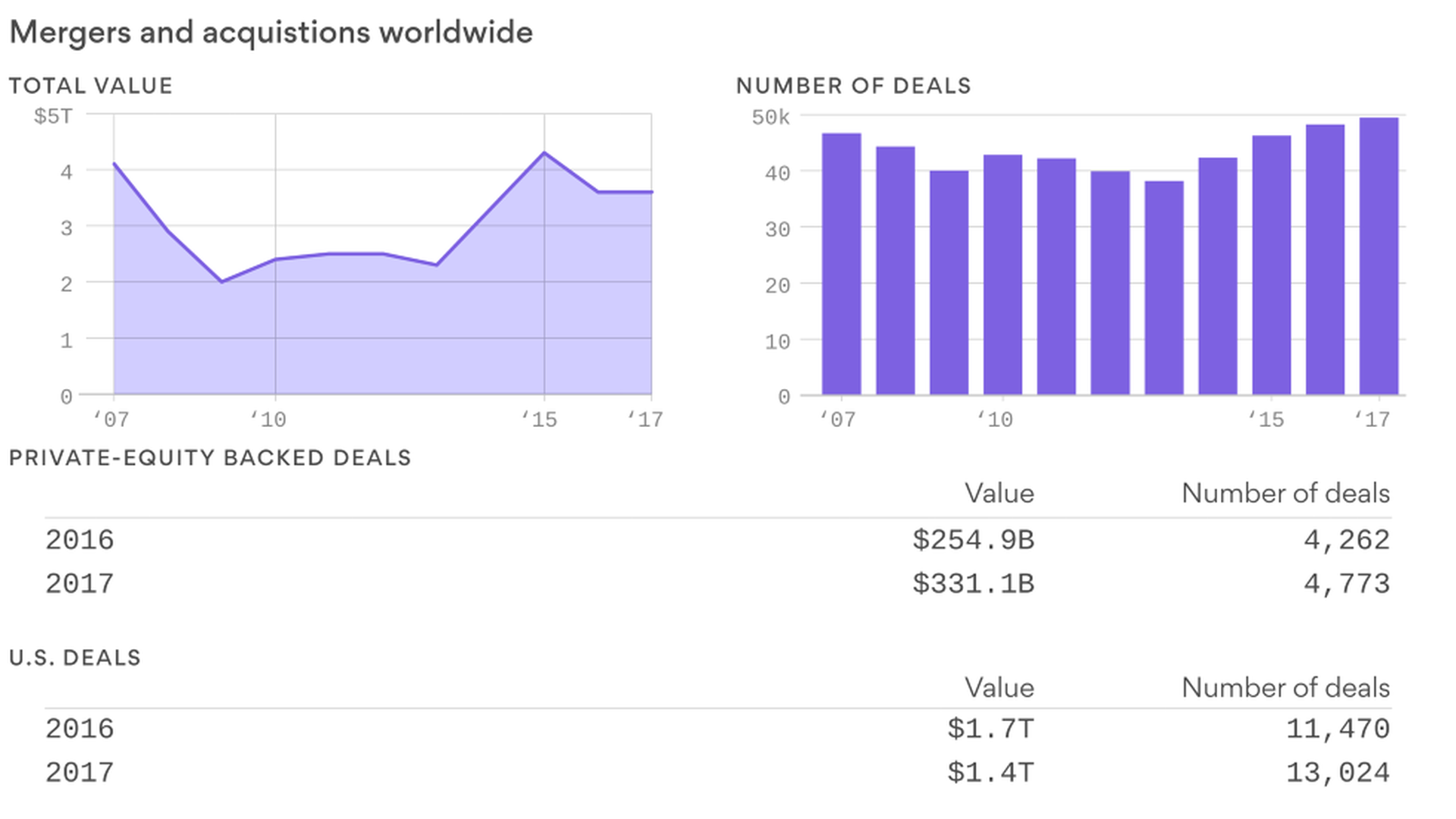1456x819 pixels.
Task: Click the '17 bar in deals chart
Action: [1378, 256]
